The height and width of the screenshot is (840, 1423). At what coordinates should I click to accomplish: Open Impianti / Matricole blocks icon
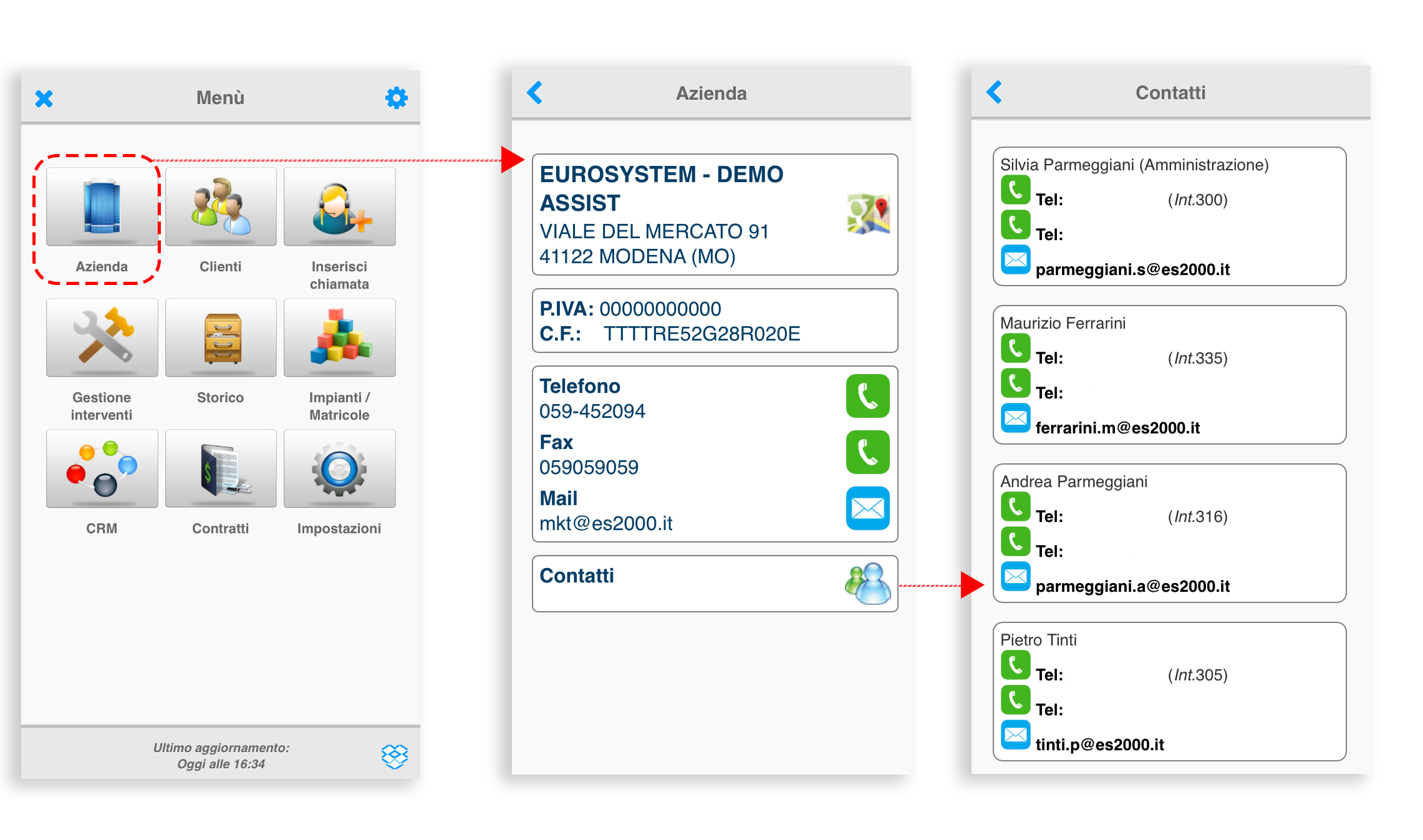[x=340, y=337]
